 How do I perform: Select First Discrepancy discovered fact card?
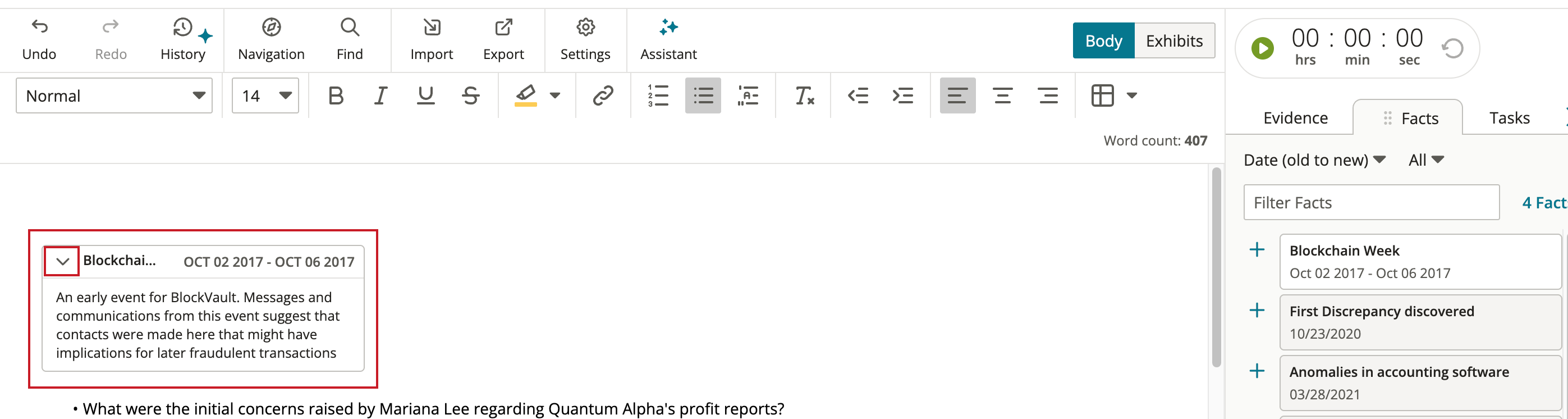click(x=1421, y=322)
